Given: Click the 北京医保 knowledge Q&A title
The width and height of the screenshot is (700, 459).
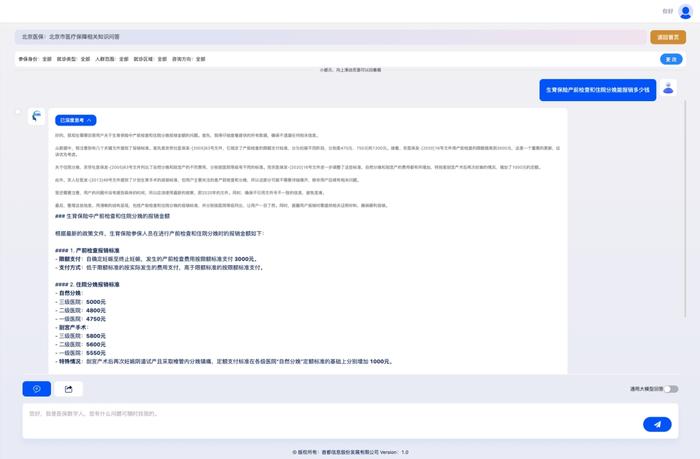Looking at the screenshot, I should tap(71, 37).
